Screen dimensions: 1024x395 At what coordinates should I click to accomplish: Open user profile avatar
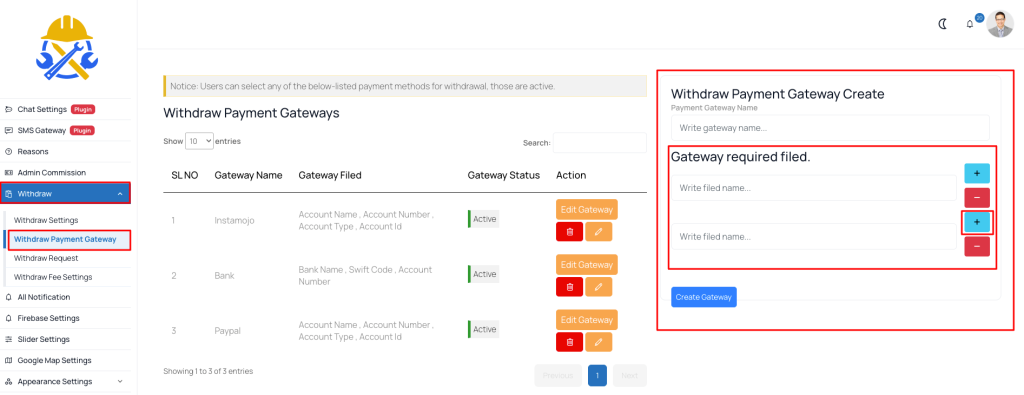click(1000, 24)
